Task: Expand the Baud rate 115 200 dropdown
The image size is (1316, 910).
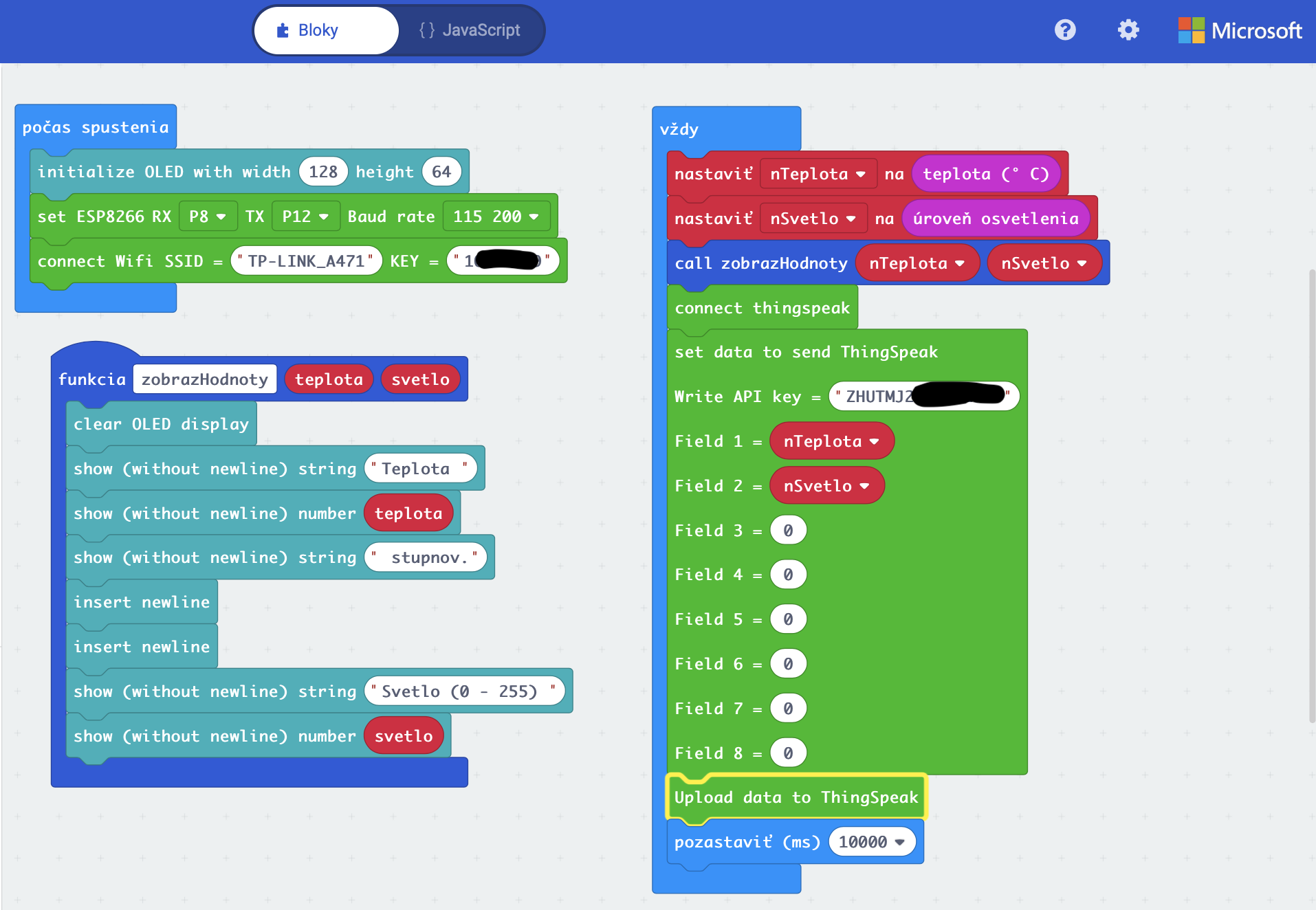Action: click(496, 217)
